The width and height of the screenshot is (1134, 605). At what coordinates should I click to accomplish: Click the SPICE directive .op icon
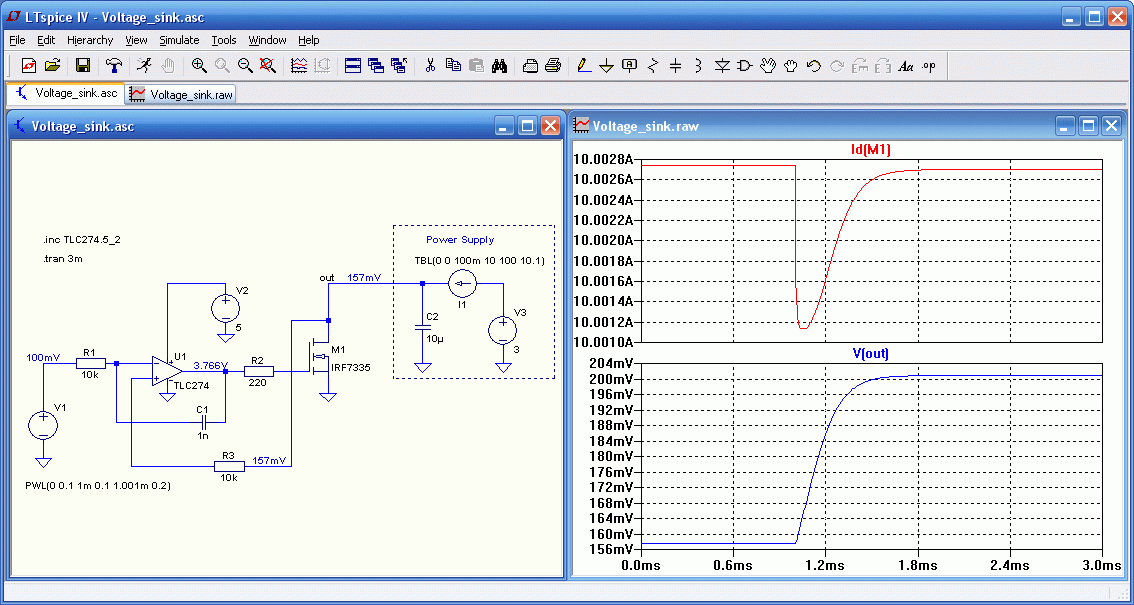coord(929,66)
